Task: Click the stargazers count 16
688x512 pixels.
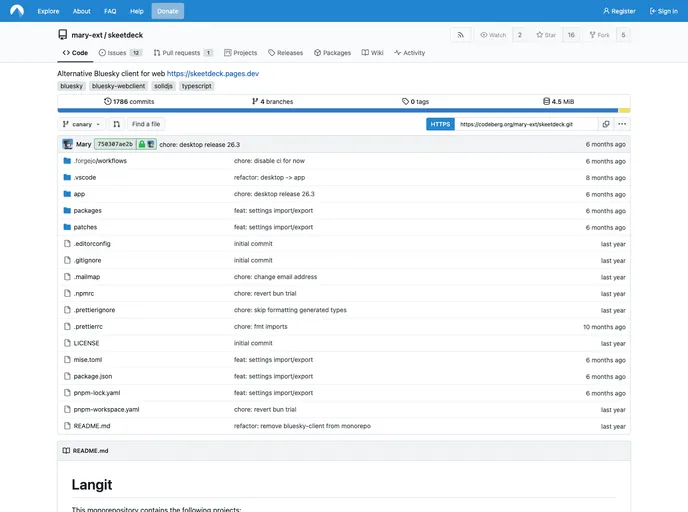Action: coord(571,35)
